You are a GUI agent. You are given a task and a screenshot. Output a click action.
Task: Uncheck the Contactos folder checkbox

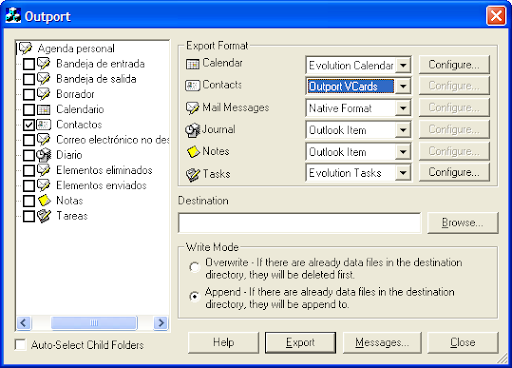(x=29, y=125)
